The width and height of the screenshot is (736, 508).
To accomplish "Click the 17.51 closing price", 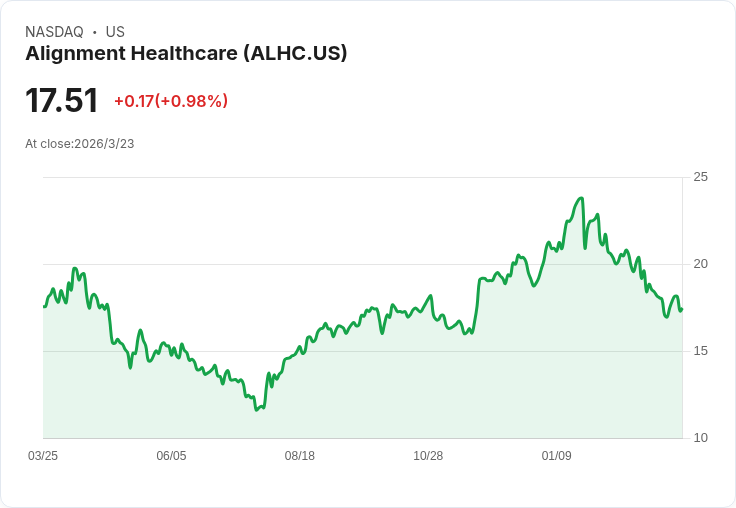I will (62, 101).
